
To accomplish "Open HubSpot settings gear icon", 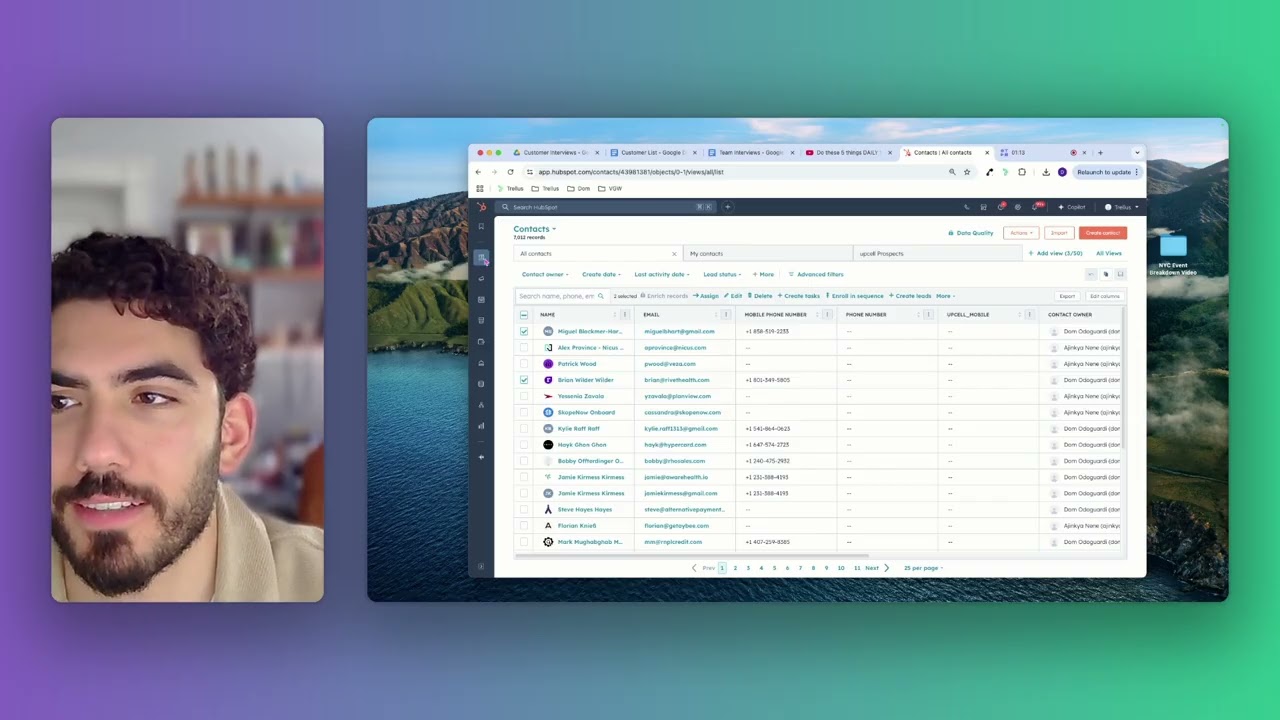I will (1017, 207).
